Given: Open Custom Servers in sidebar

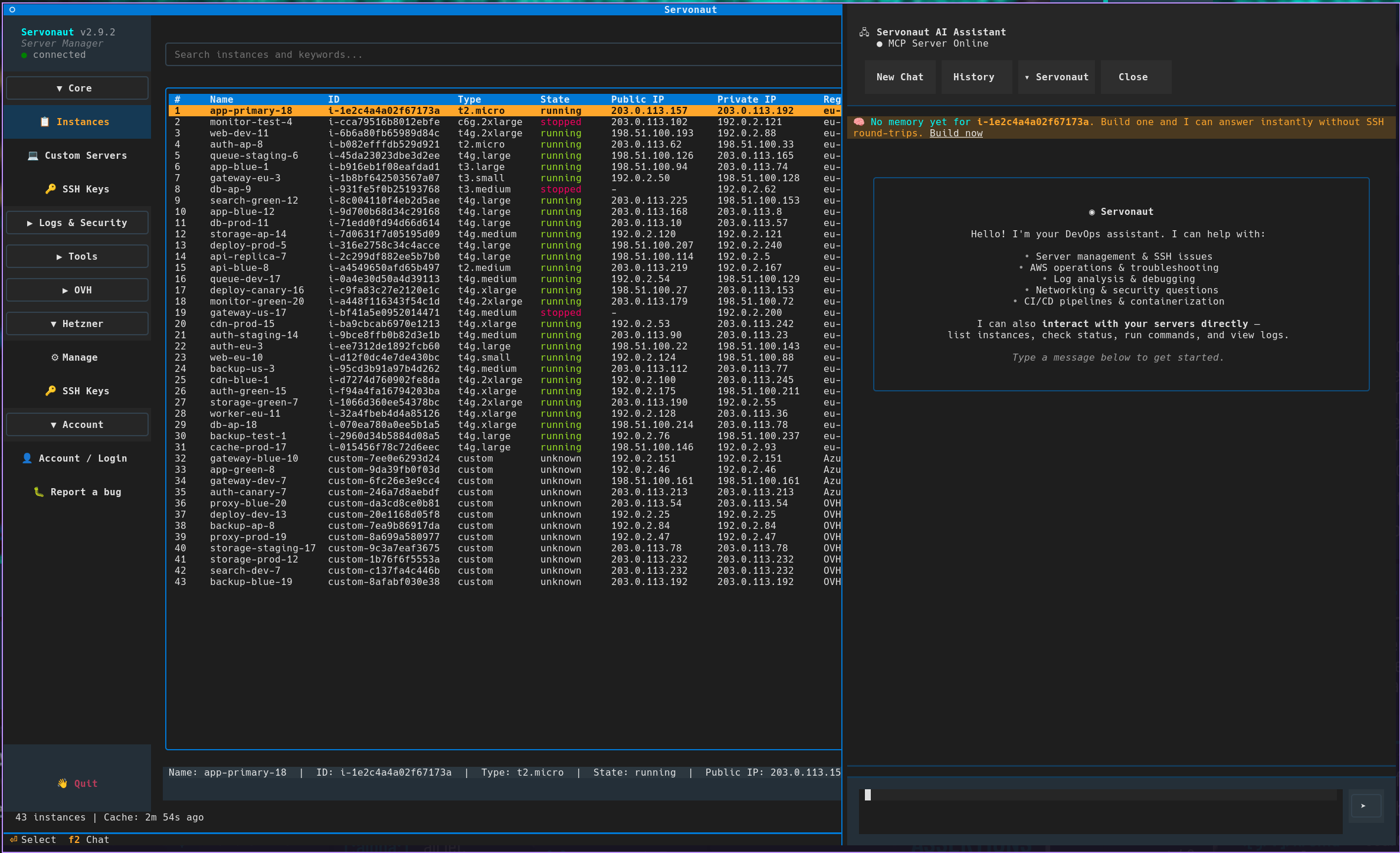Looking at the screenshot, I should click(77, 155).
